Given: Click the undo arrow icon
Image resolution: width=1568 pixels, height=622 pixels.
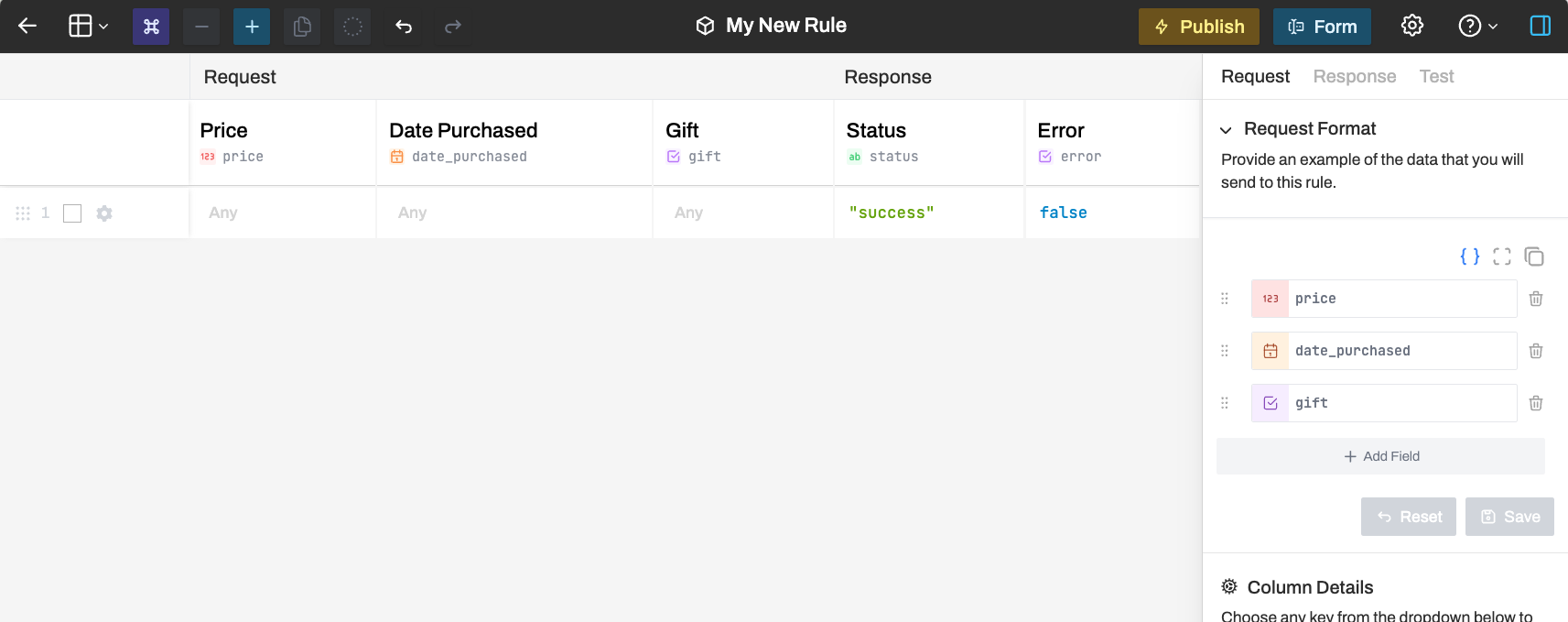Looking at the screenshot, I should (404, 27).
